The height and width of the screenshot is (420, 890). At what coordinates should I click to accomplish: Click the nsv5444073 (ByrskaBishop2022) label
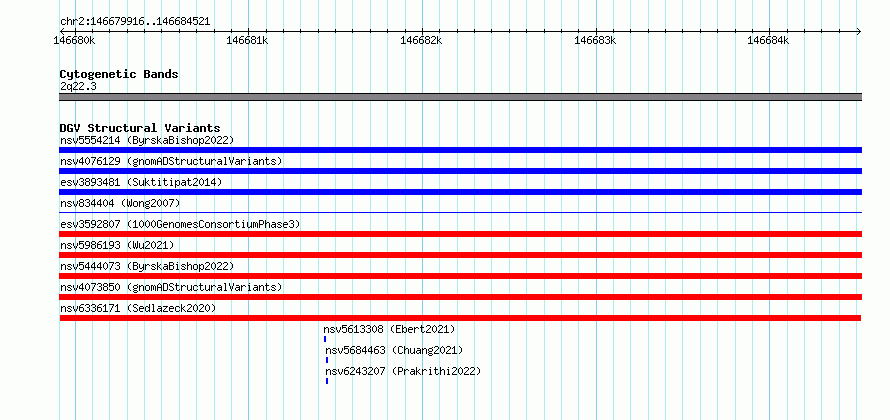point(147,266)
